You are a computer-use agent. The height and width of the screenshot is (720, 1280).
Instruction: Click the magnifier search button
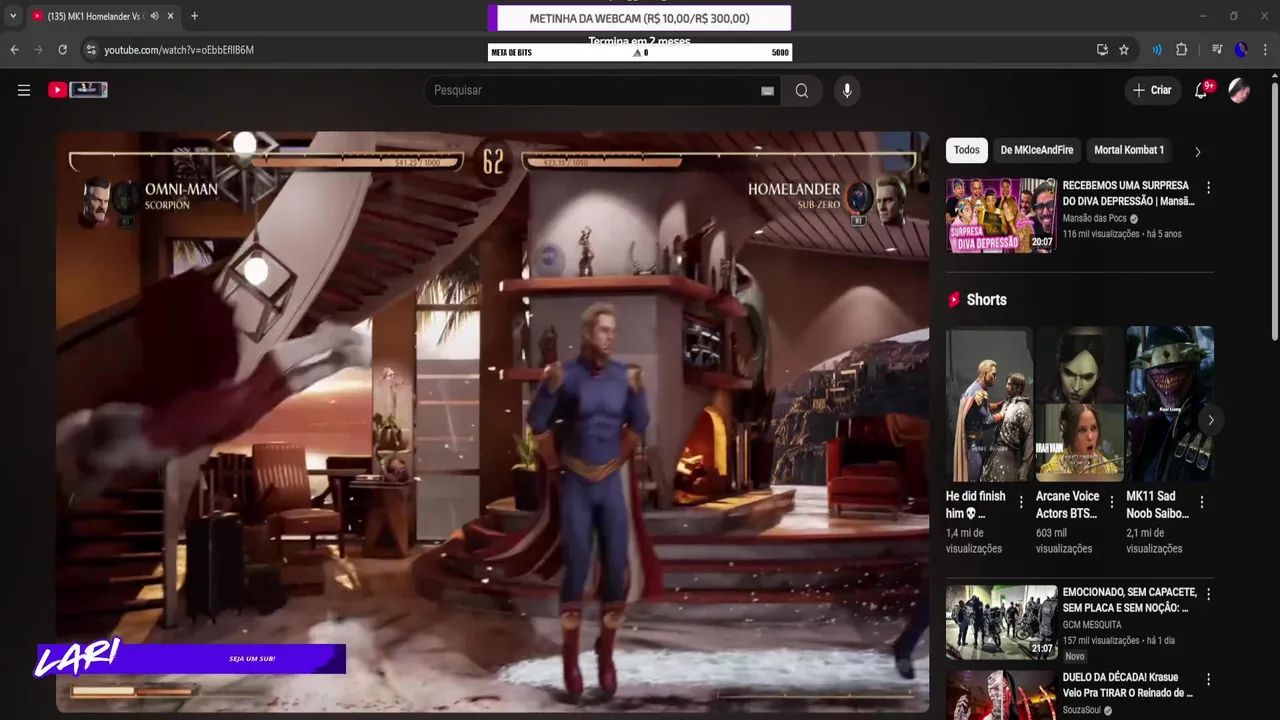coord(802,90)
